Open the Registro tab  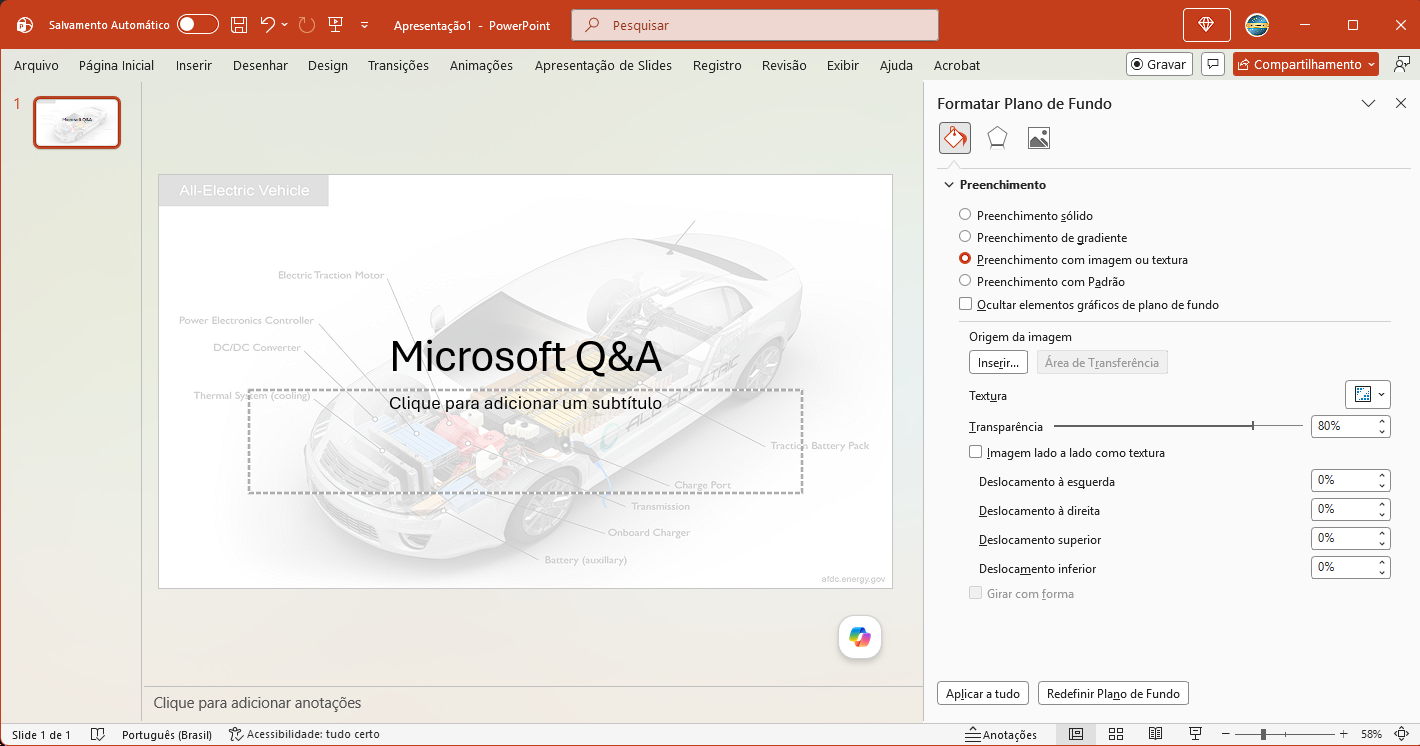coord(717,65)
